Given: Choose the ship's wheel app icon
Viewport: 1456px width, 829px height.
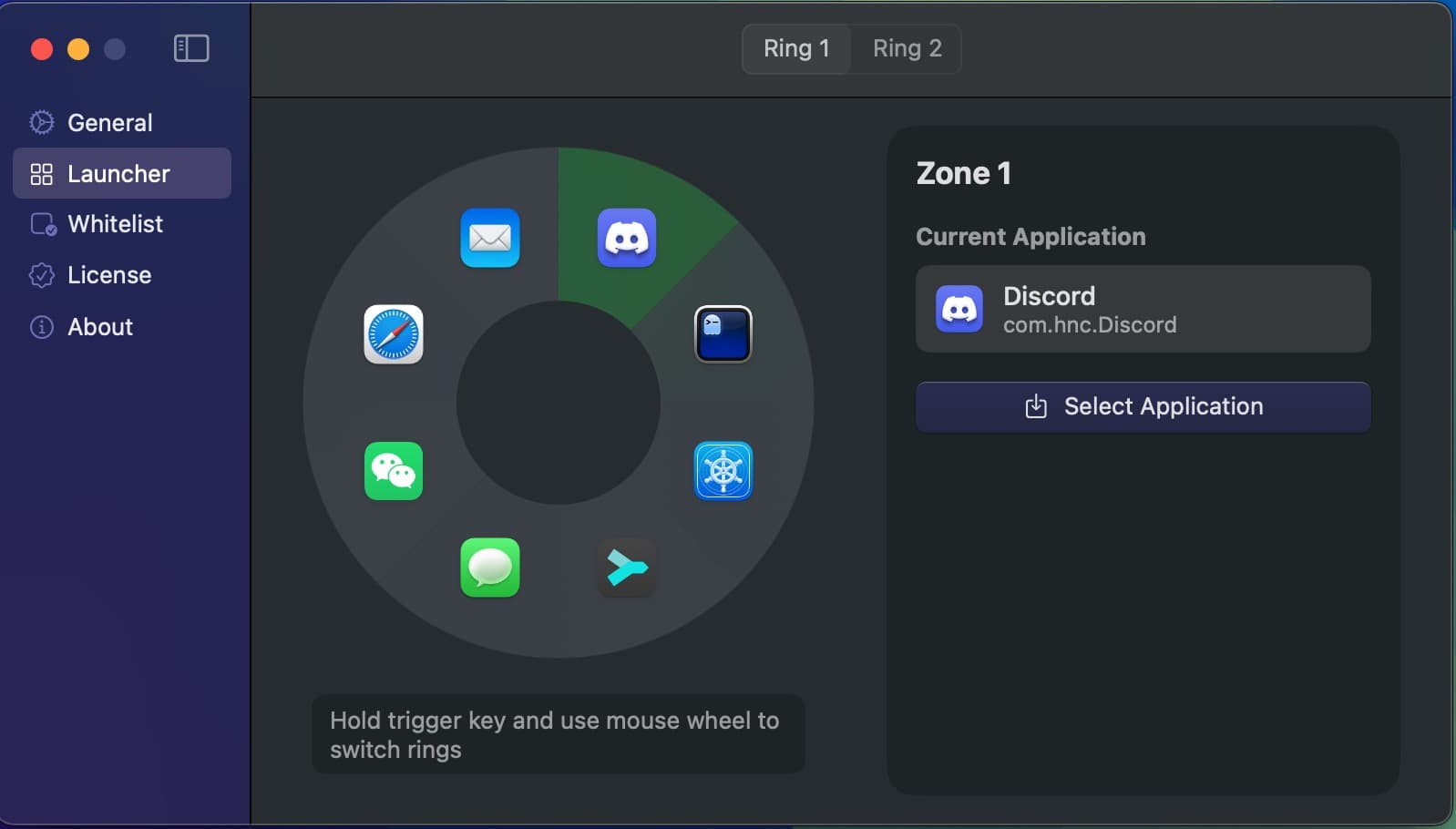Looking at the screenshot, I should tap(723, 471).
